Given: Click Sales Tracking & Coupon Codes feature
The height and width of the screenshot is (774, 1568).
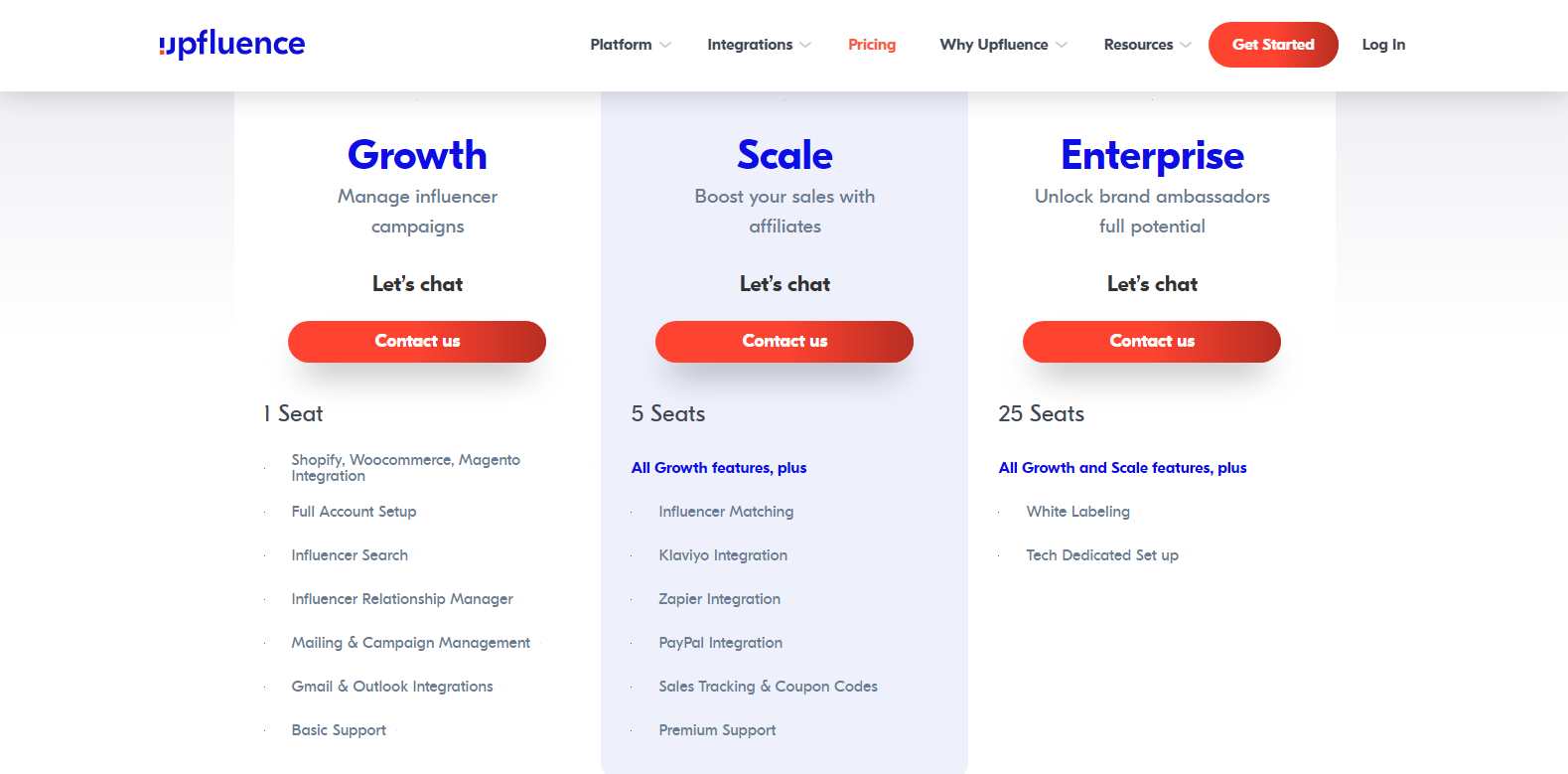Looking at the screenshot, I should click(768, 687).
